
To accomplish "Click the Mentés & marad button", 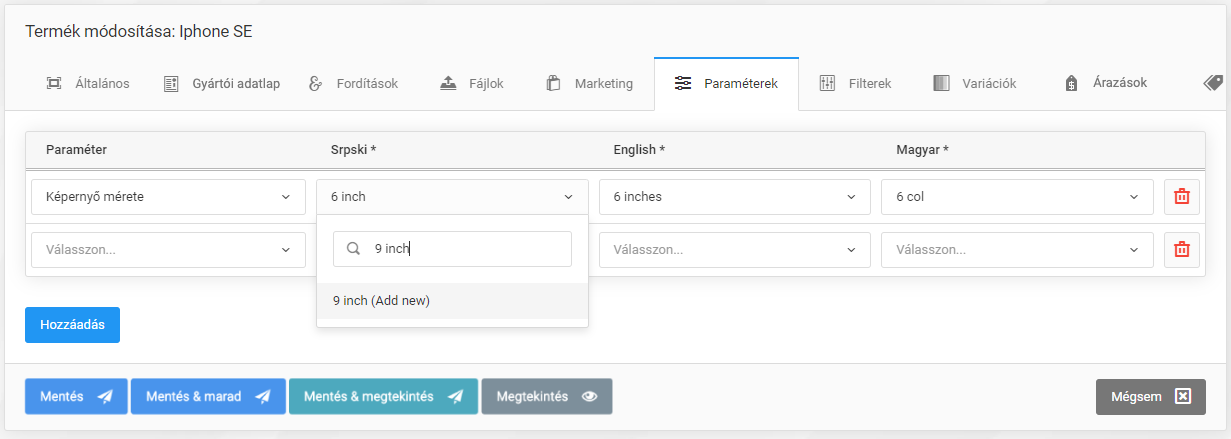I will pos(208,396).
